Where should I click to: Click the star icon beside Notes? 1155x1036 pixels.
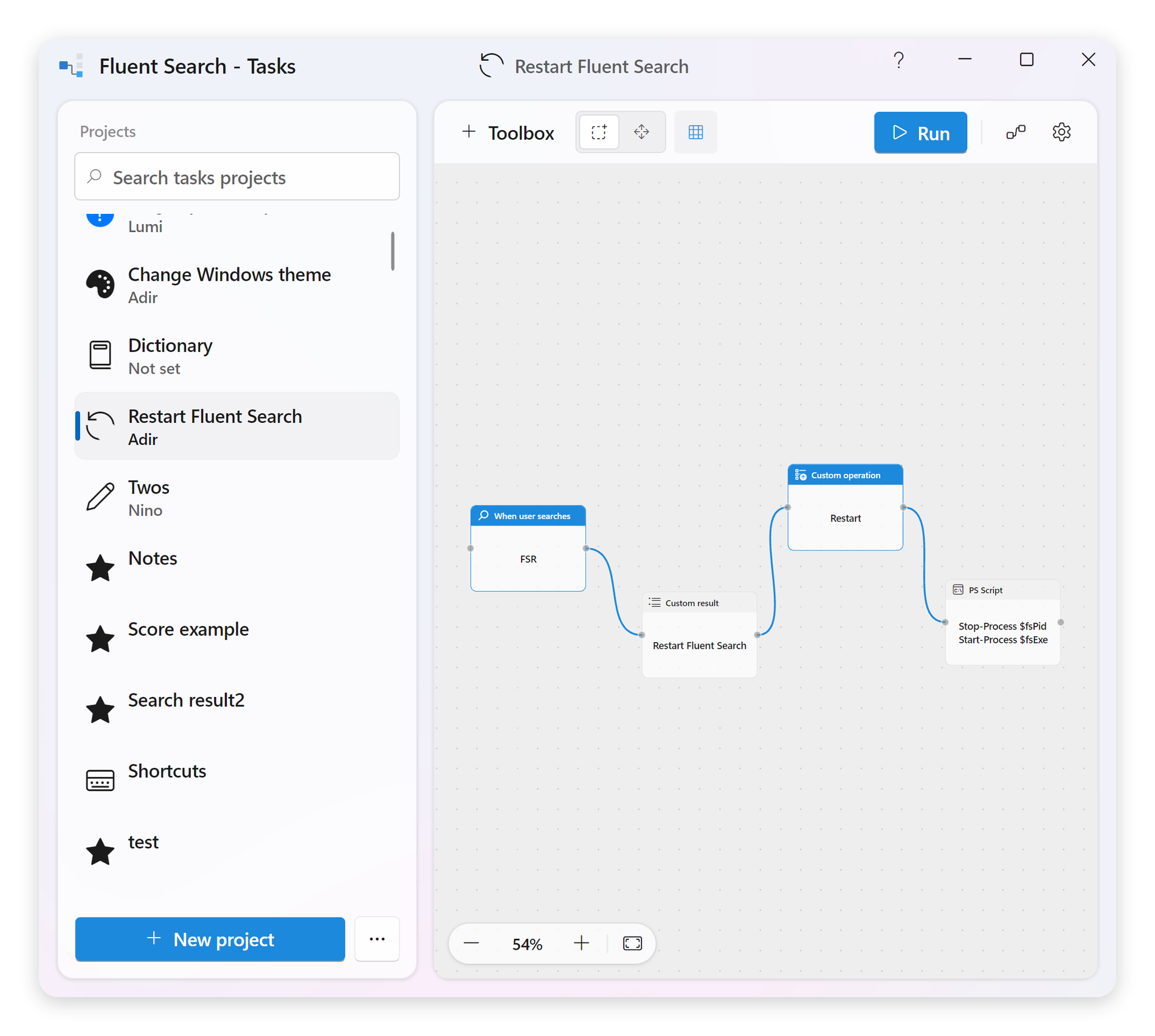100,568
